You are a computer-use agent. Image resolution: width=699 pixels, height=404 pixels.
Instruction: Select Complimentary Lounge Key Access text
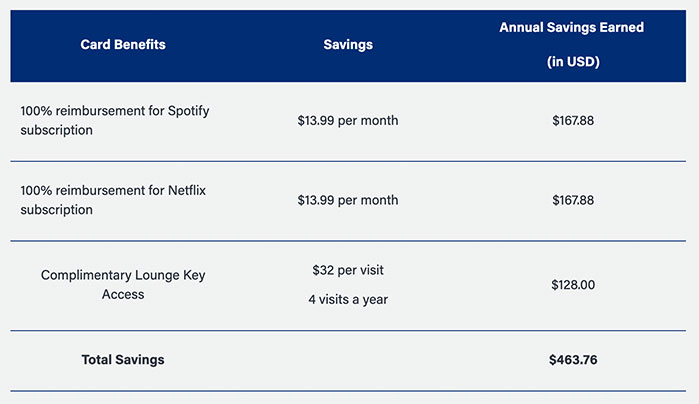click(123, 284)
